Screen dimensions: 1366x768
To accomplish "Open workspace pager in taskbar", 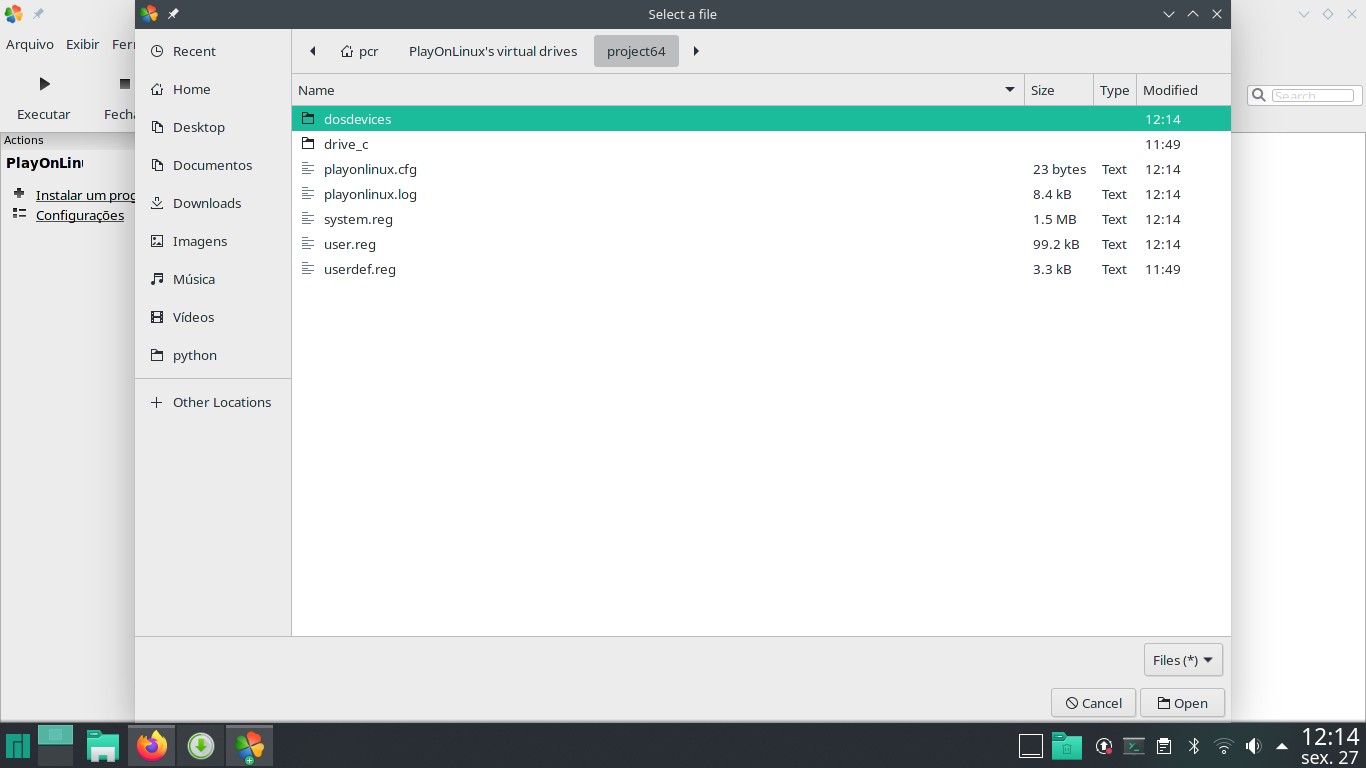I will point(55,746).
